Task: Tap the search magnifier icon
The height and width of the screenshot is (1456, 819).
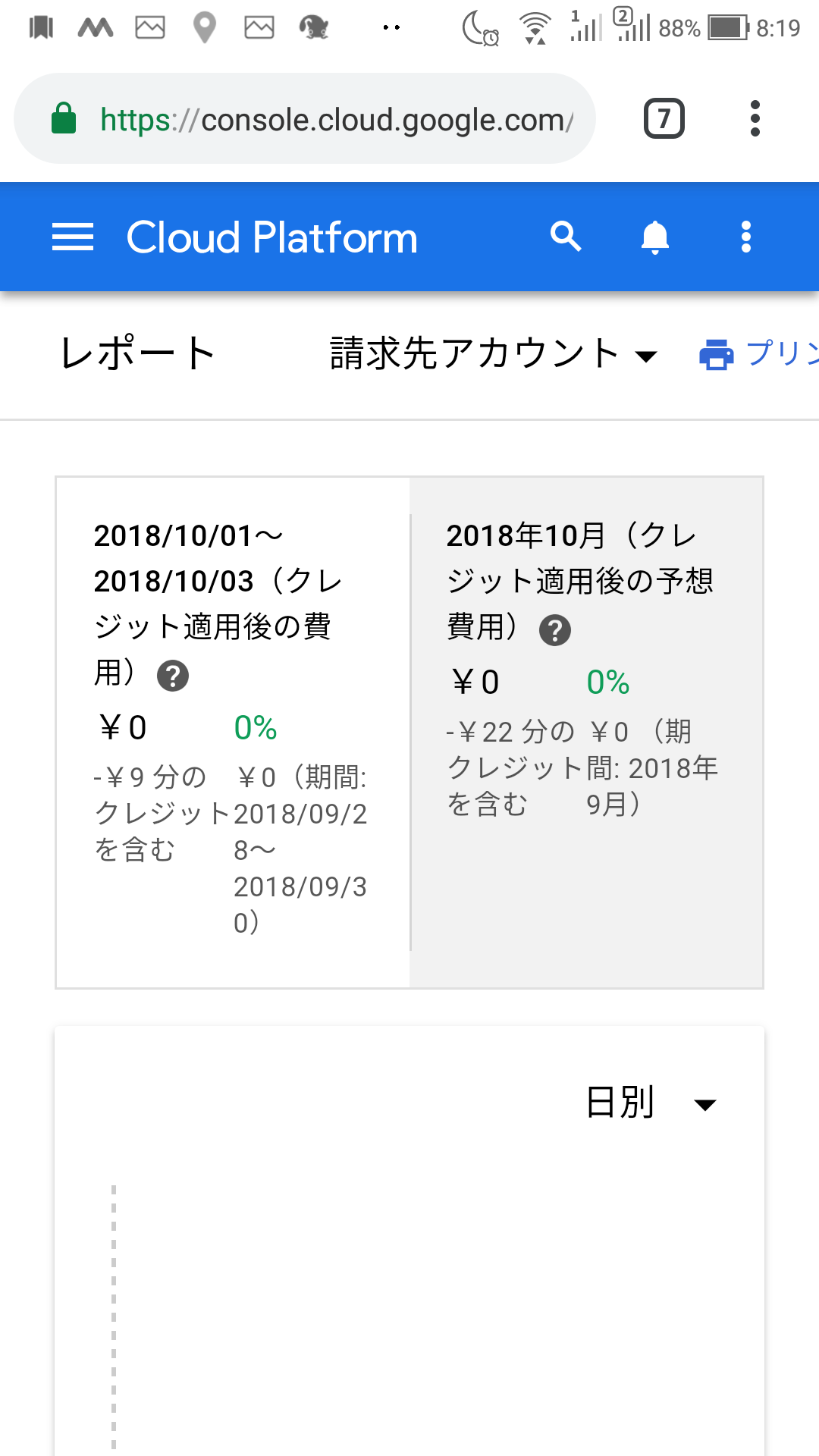Action: pyautogui.click(x=566, y=237)
